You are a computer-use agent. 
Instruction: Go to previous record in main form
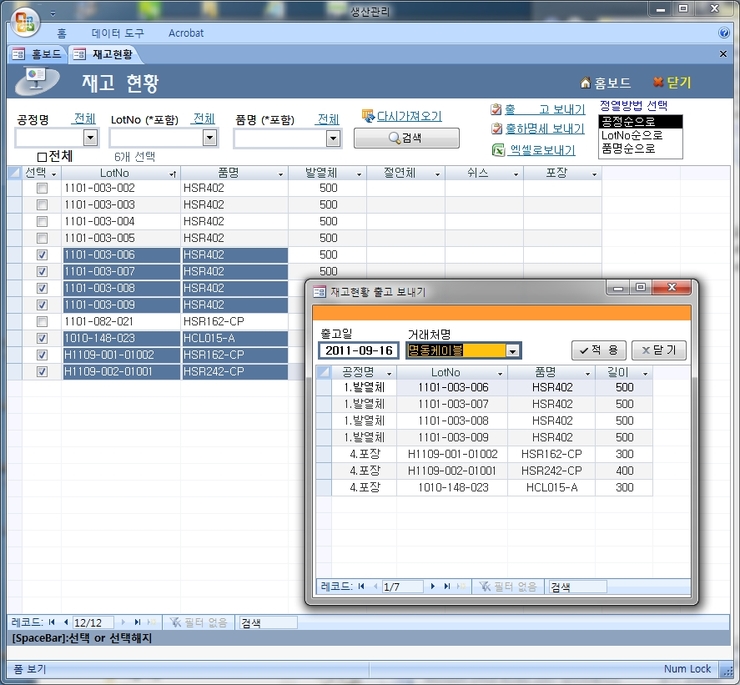(x=66, y=622)
